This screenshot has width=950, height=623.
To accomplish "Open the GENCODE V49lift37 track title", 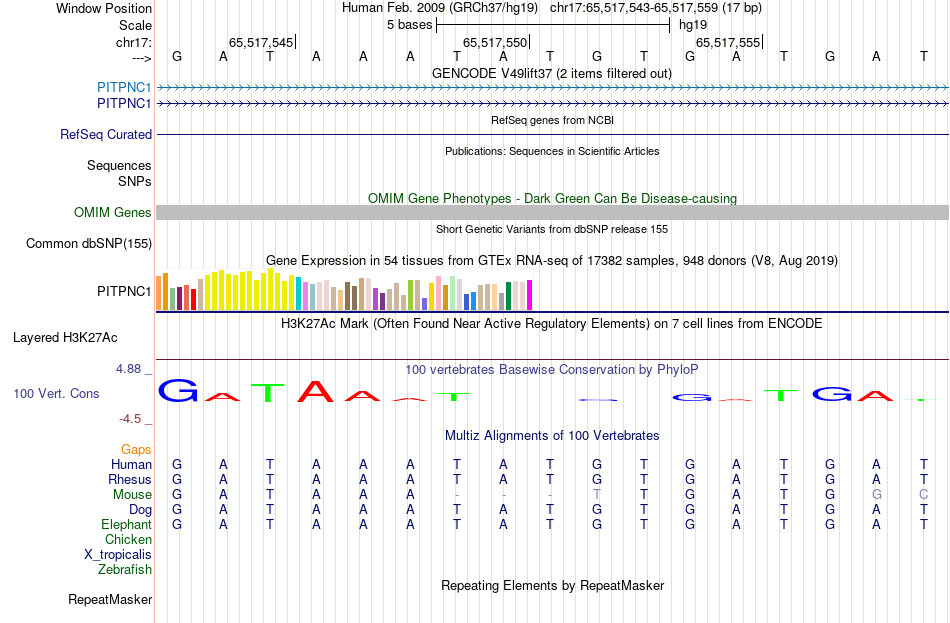I will 551,73.
